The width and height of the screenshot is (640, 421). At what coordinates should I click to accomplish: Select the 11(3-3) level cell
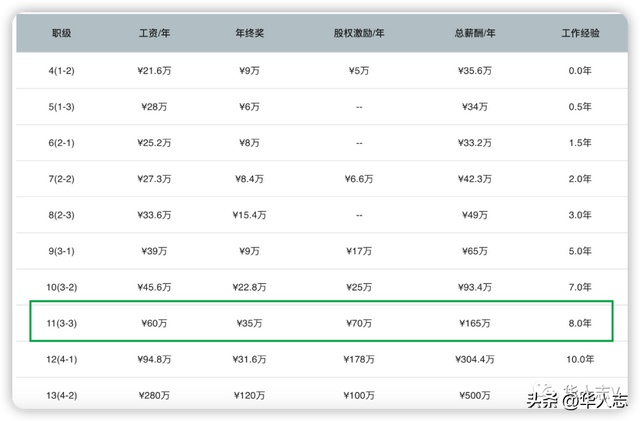click(x=61, y=323)
